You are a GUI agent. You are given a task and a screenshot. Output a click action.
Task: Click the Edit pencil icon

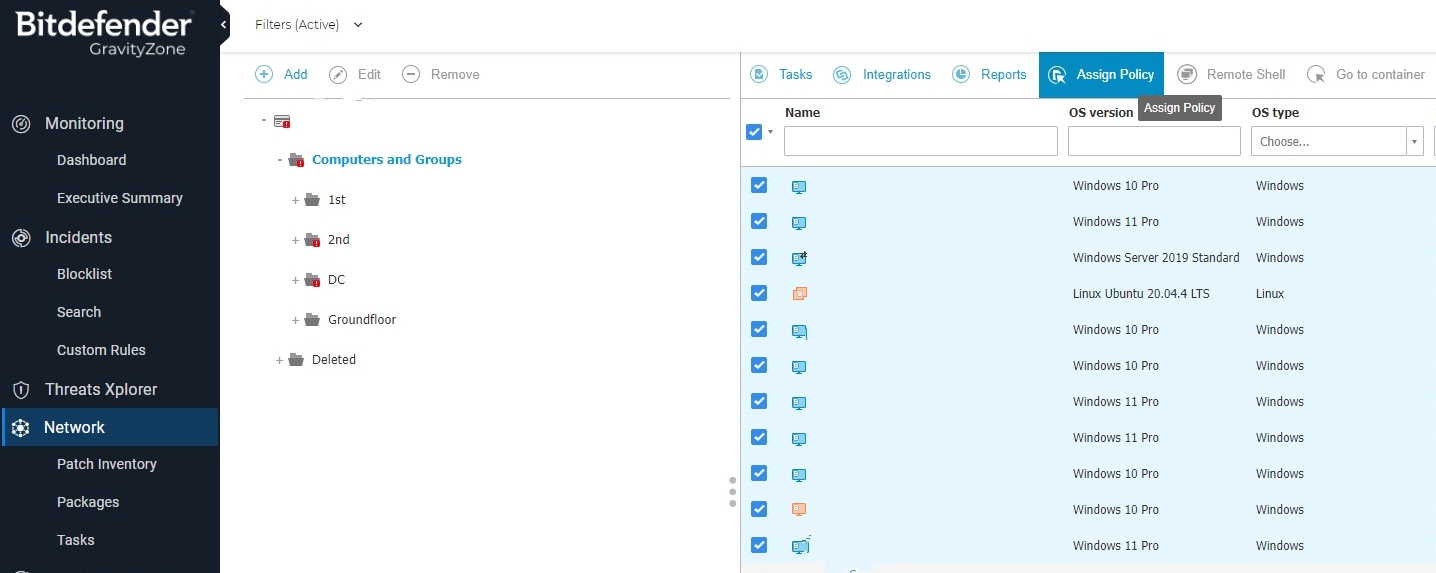point(339,74)
